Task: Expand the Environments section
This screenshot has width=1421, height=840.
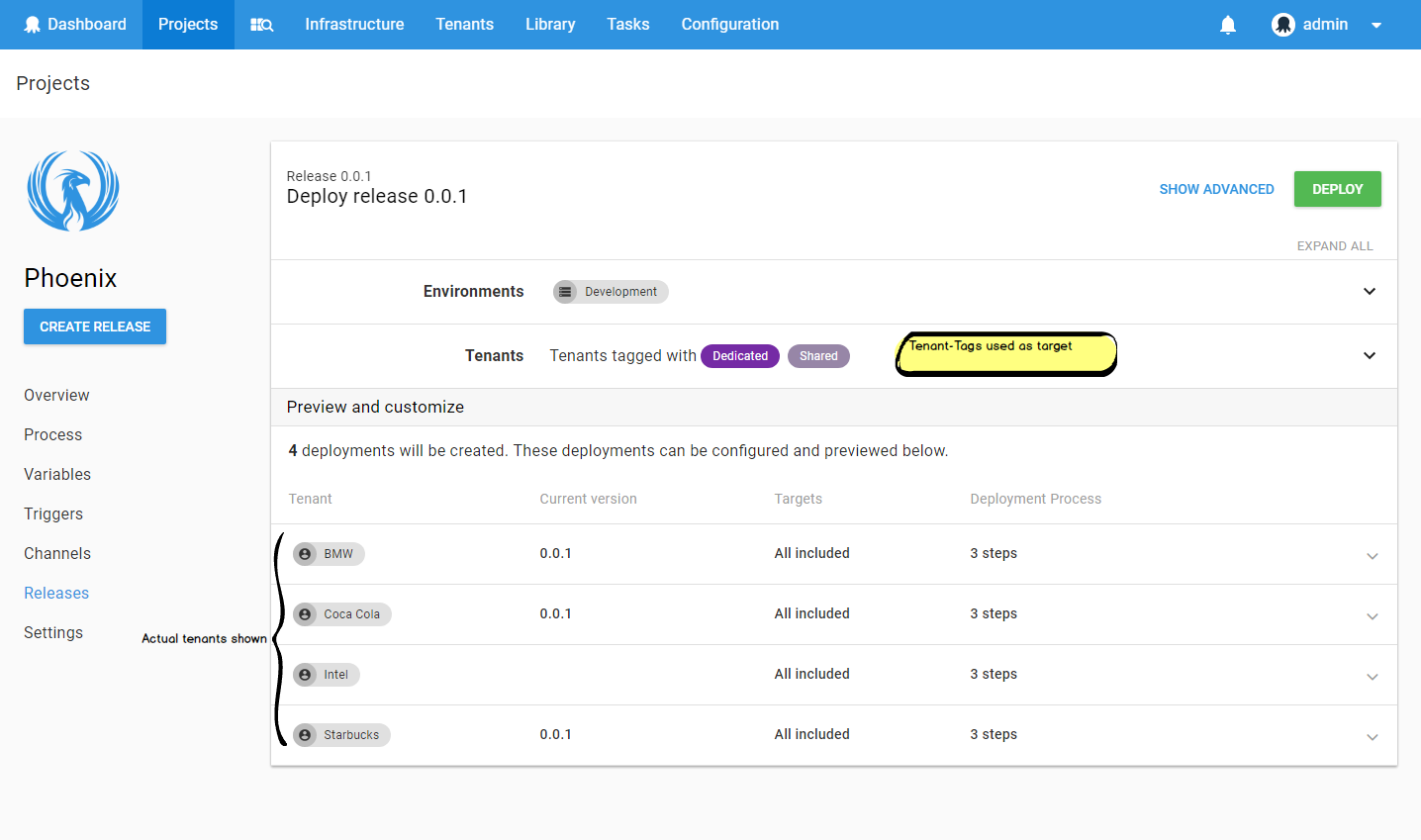Action: (1370, 291)
